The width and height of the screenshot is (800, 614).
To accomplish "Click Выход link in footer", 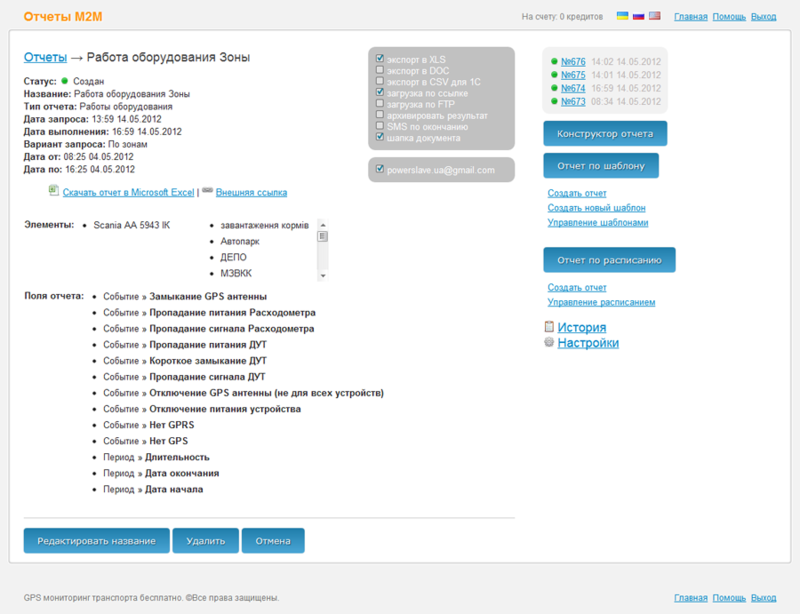I will click(763, 598).
